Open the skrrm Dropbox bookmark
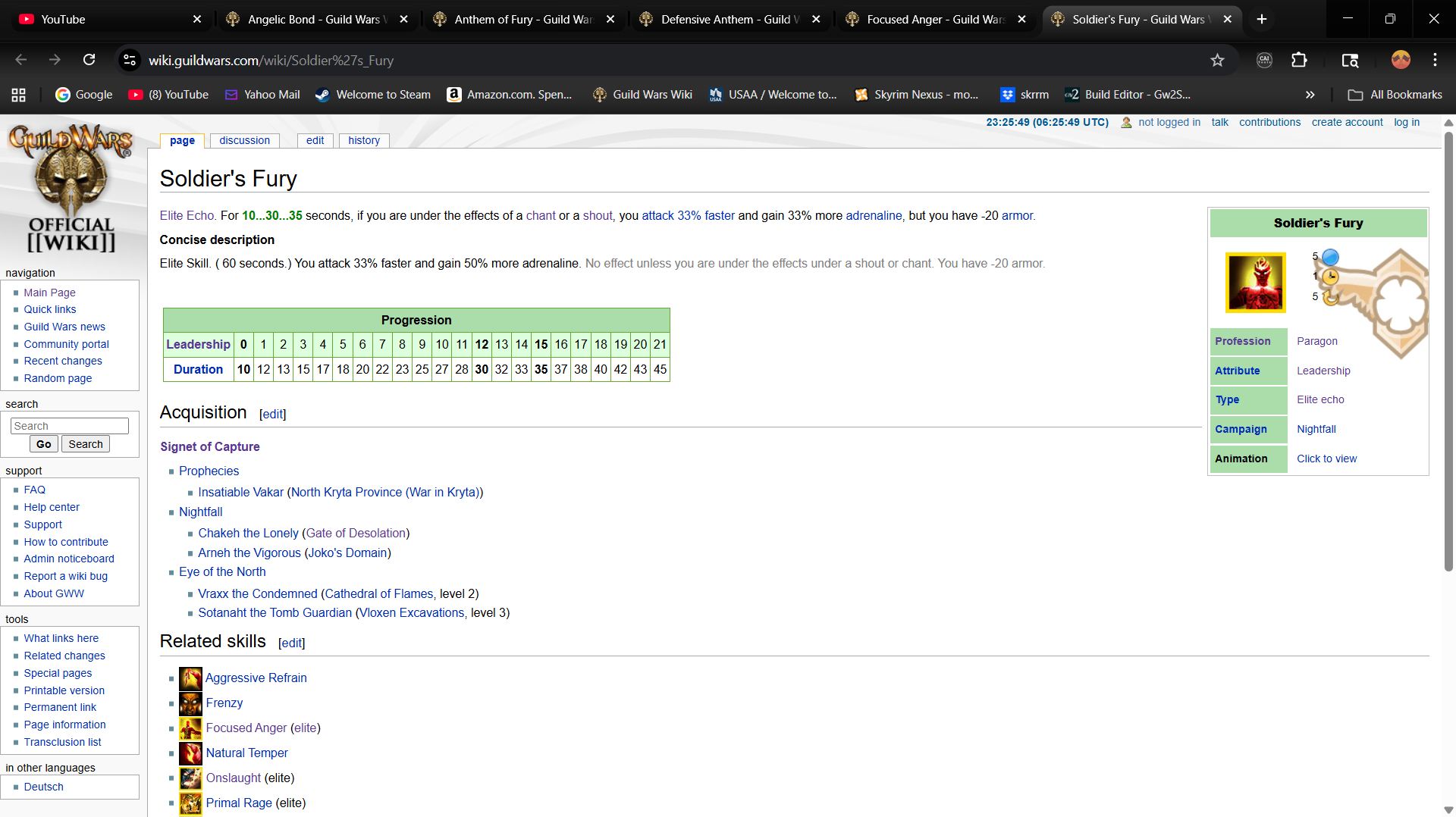 pyautogui.click(x=1025, y=95)
